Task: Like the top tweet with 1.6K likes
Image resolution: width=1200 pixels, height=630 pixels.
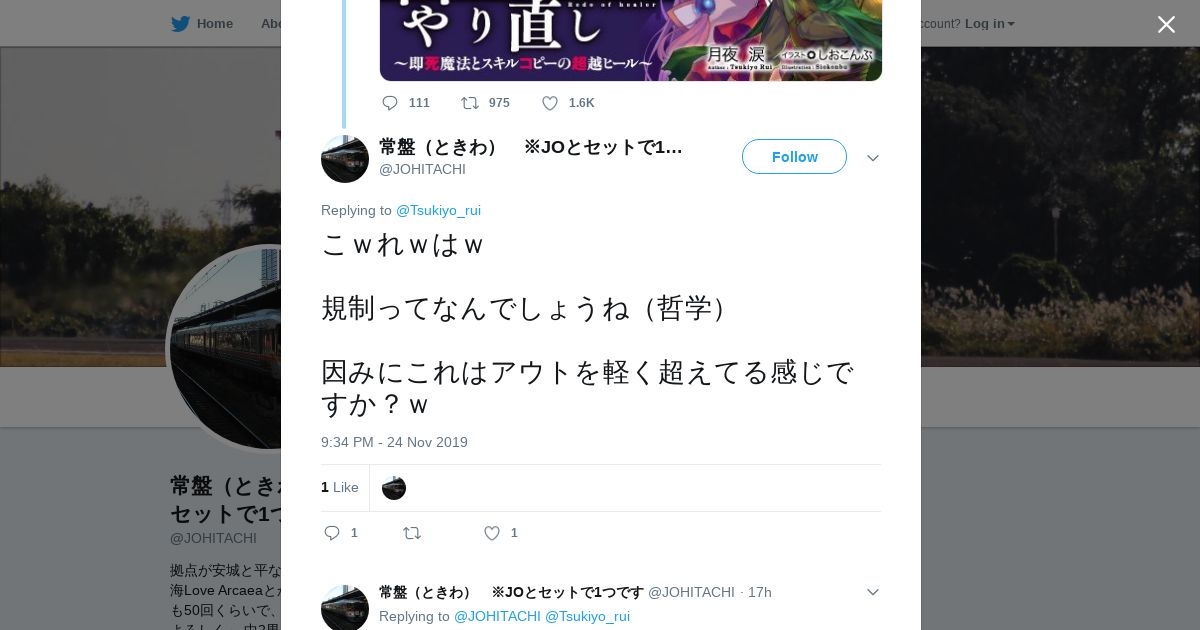Action: pyautogui.click(x=550, y=103)
